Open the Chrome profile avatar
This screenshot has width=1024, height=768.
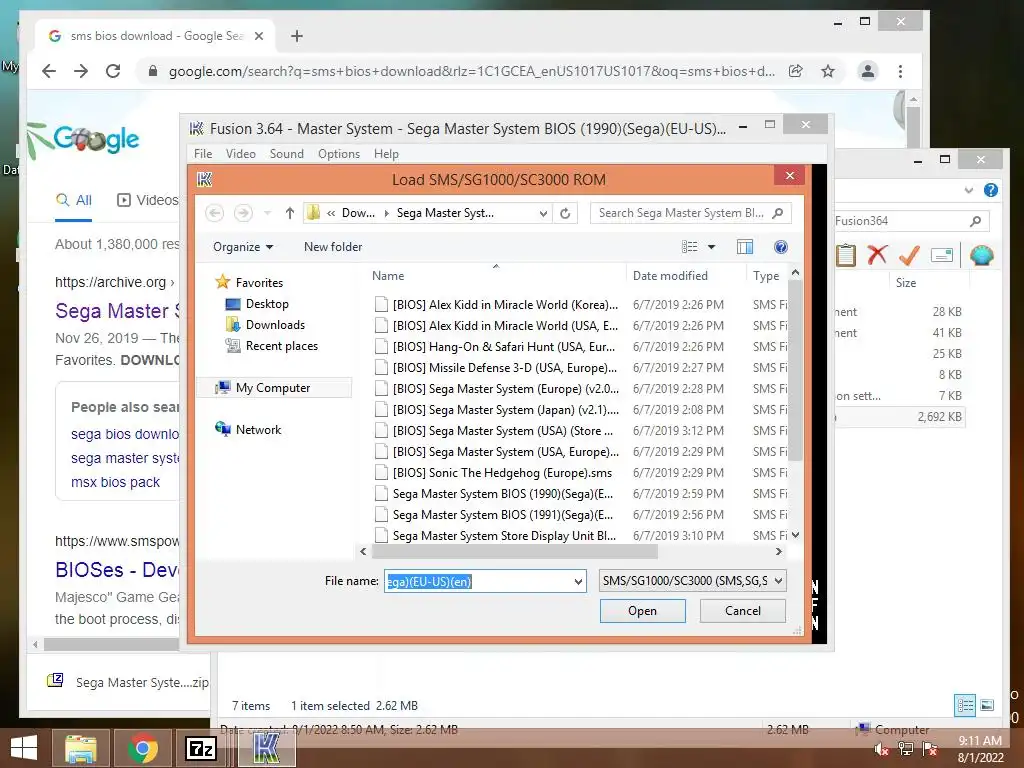pos(868,71)
